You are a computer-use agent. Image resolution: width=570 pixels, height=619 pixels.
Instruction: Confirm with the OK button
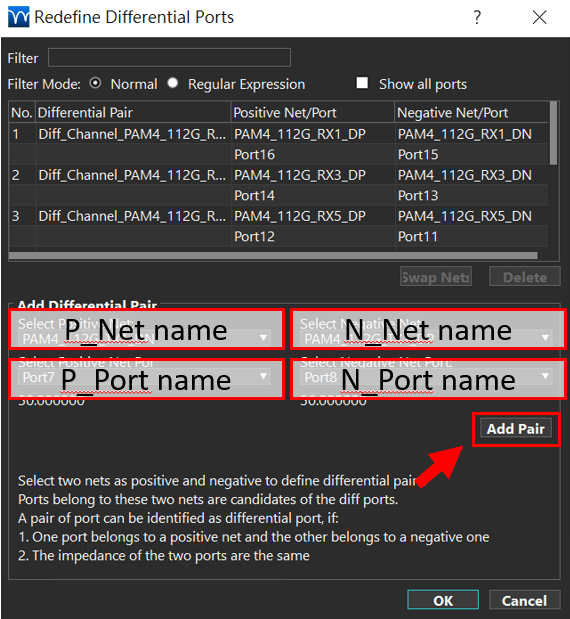tap(443, 600)
